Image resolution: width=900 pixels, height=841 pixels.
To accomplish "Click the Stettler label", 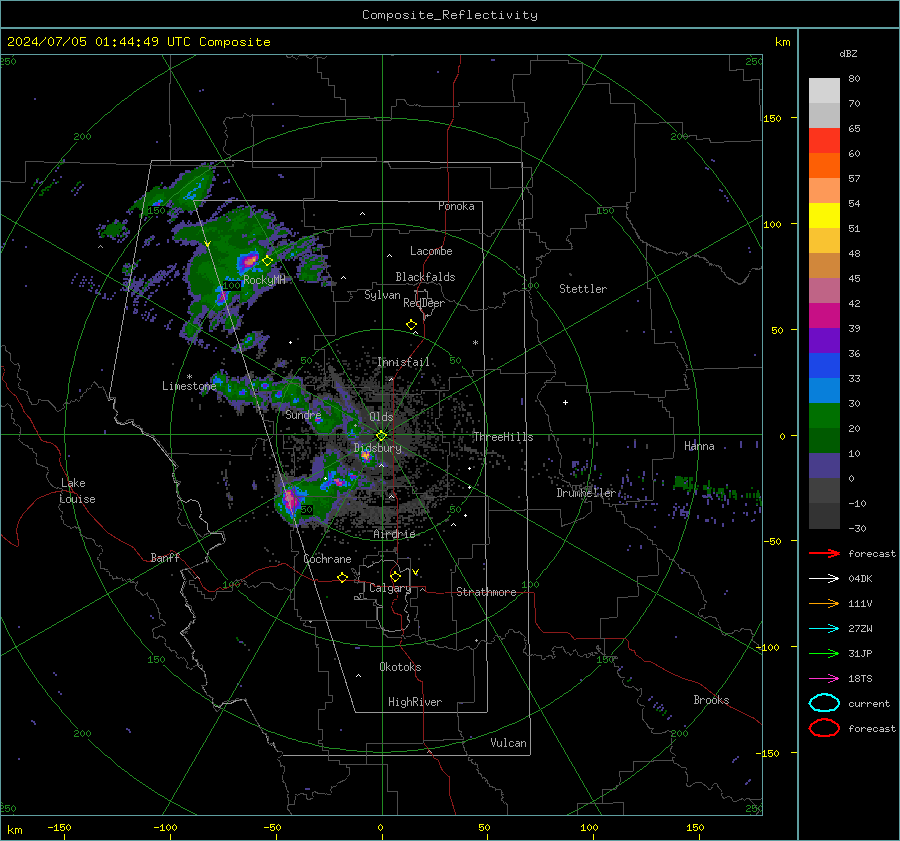I will point(583,289).
